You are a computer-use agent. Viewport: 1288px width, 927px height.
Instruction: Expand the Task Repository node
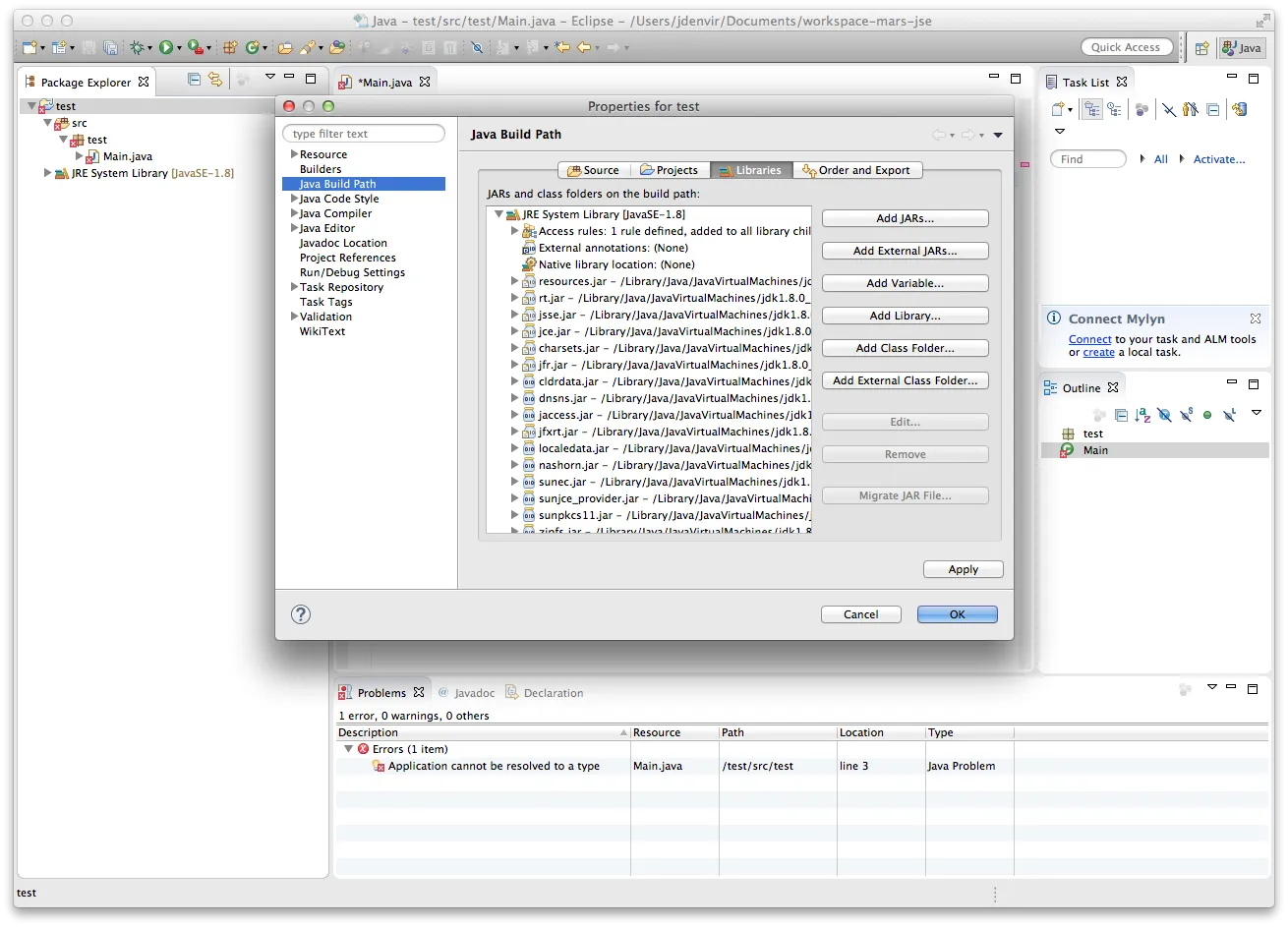point(294,287)
